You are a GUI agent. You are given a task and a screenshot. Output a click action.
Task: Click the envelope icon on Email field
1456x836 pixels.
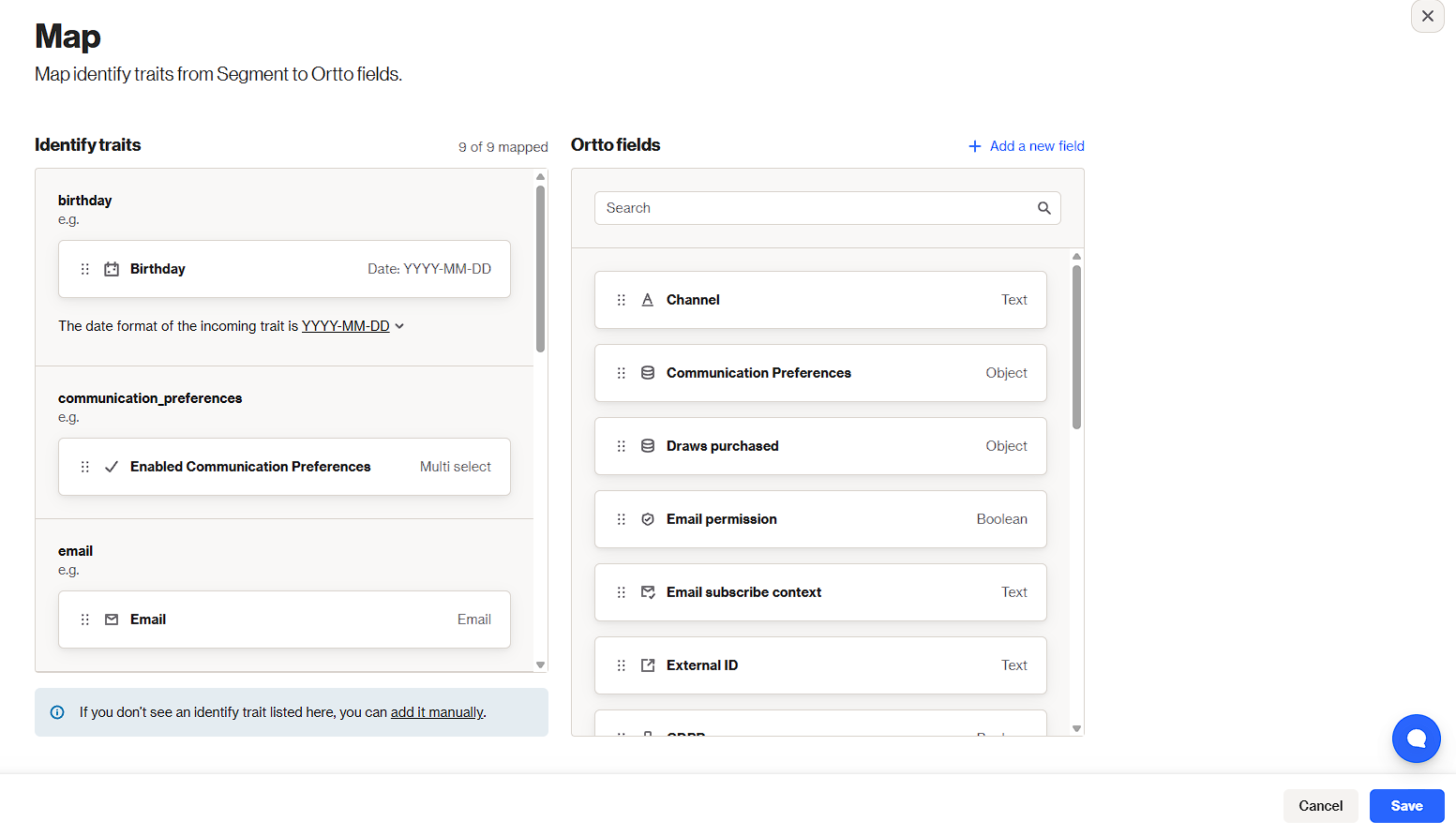[x=112, y=620]
